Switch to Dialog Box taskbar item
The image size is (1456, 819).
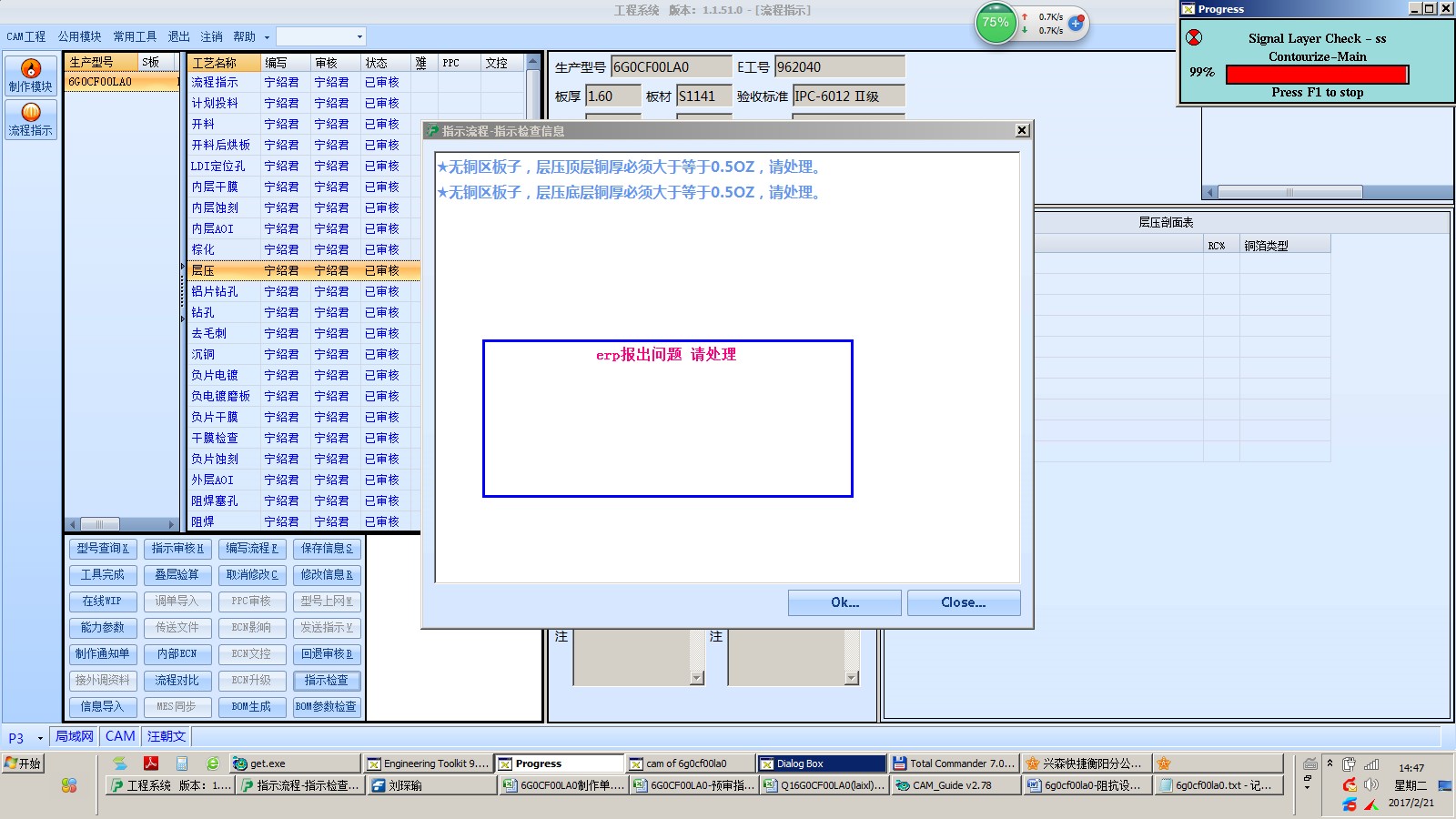coord(822,763)
